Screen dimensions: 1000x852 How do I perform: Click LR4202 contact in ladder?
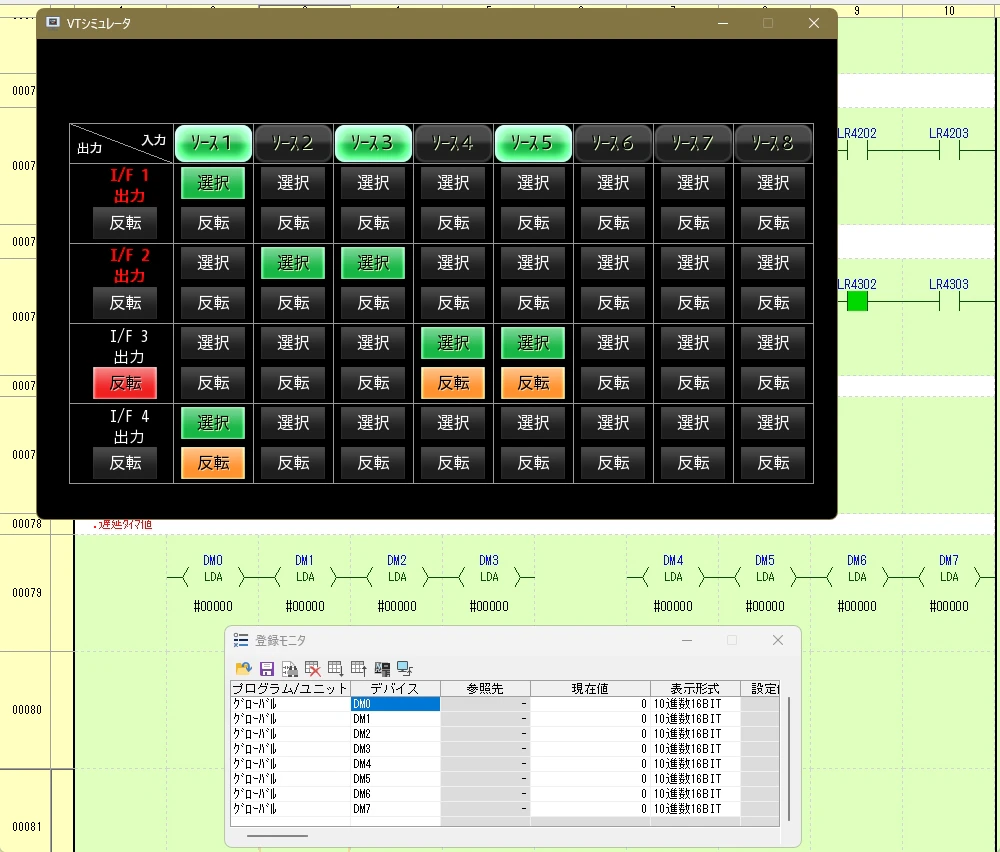857,151
